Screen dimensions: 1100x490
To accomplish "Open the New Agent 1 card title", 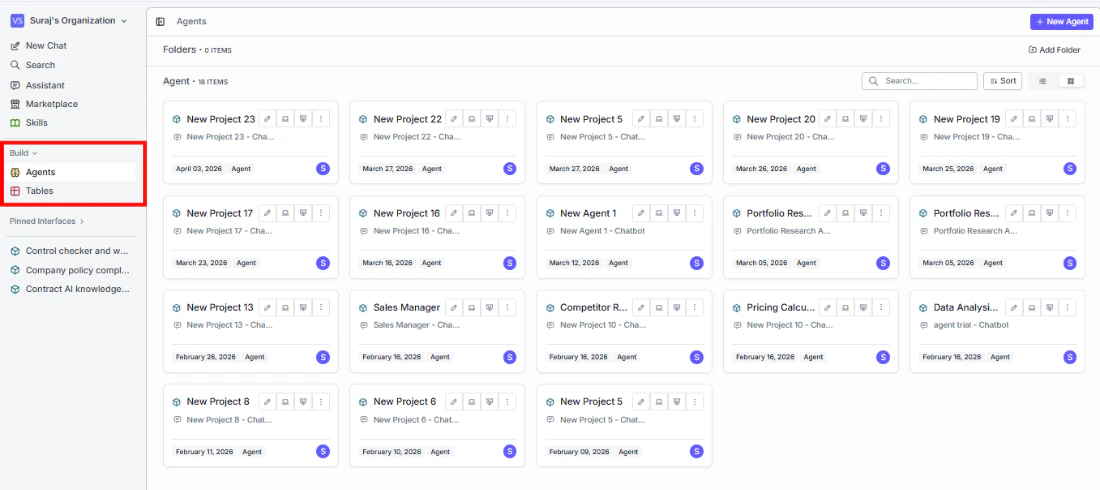I will [589, 213].
